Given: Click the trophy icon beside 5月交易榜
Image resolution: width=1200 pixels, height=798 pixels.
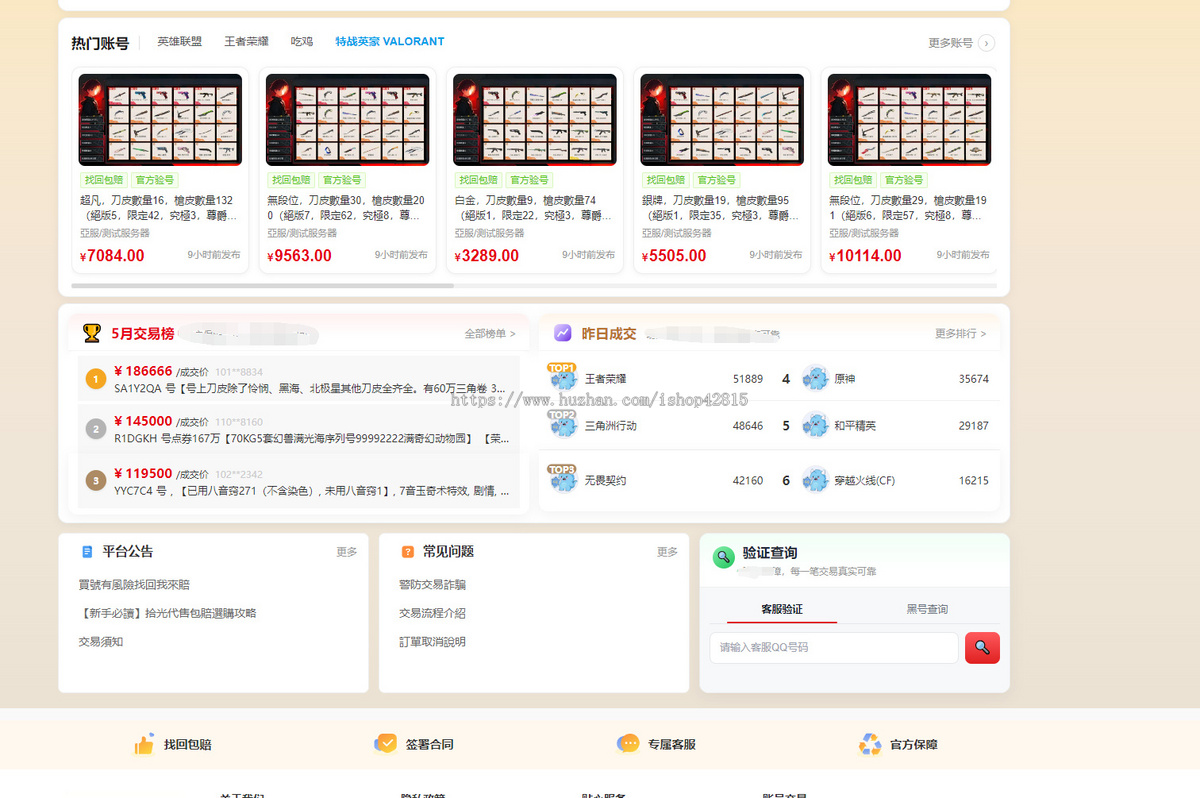Looking at the screenshot, I should point(91,333).
